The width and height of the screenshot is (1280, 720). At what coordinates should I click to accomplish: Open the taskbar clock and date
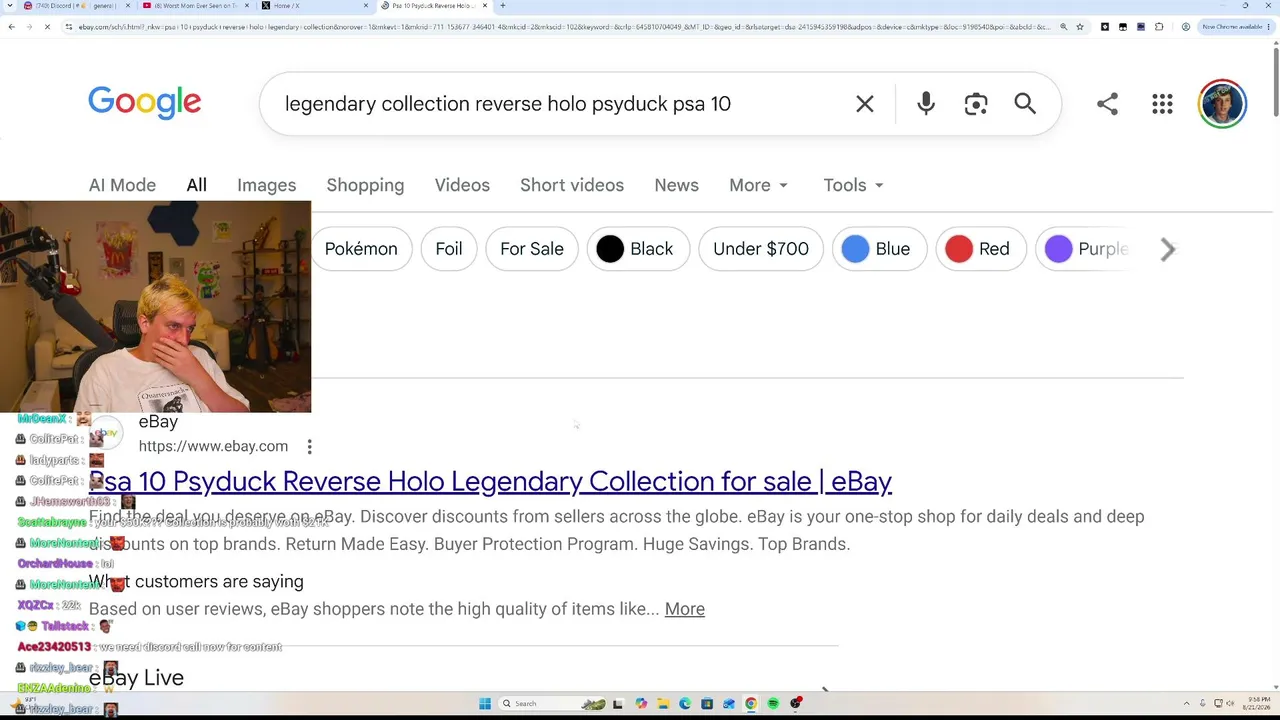tap(1257, 704)
